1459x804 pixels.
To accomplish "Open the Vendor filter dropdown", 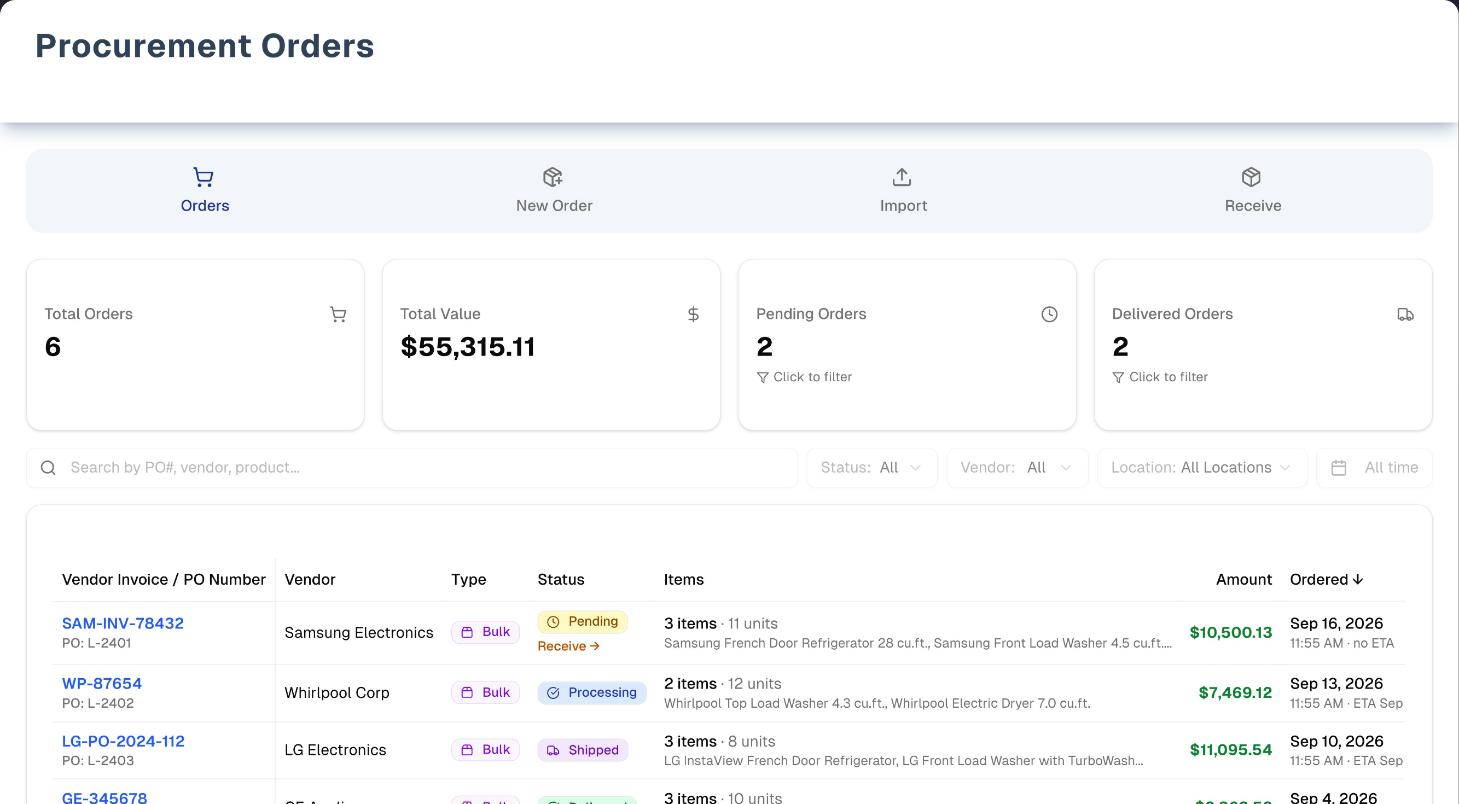I will (1017, 468).
